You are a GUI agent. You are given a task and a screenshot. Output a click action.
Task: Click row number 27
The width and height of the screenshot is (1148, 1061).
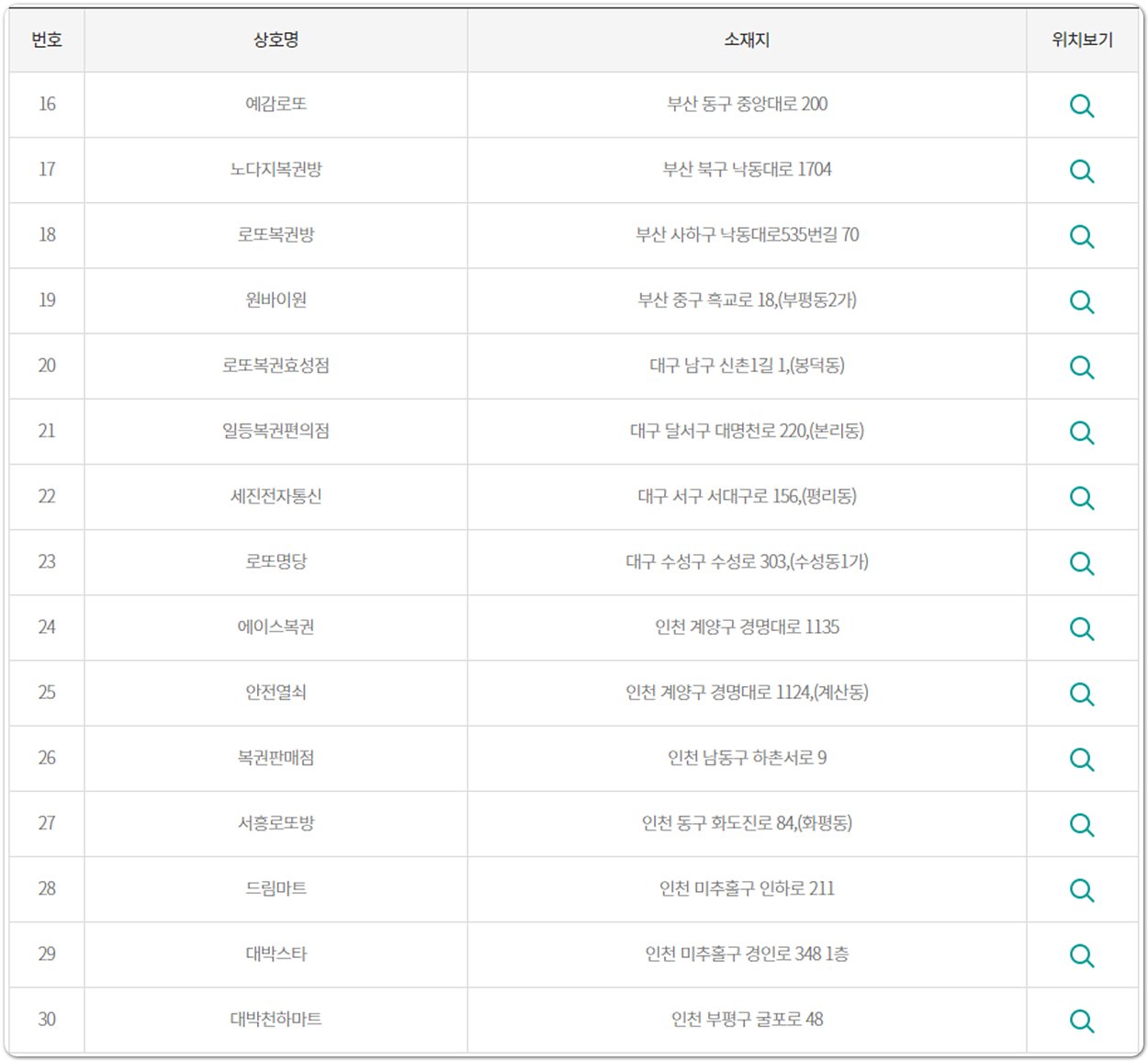47,822
